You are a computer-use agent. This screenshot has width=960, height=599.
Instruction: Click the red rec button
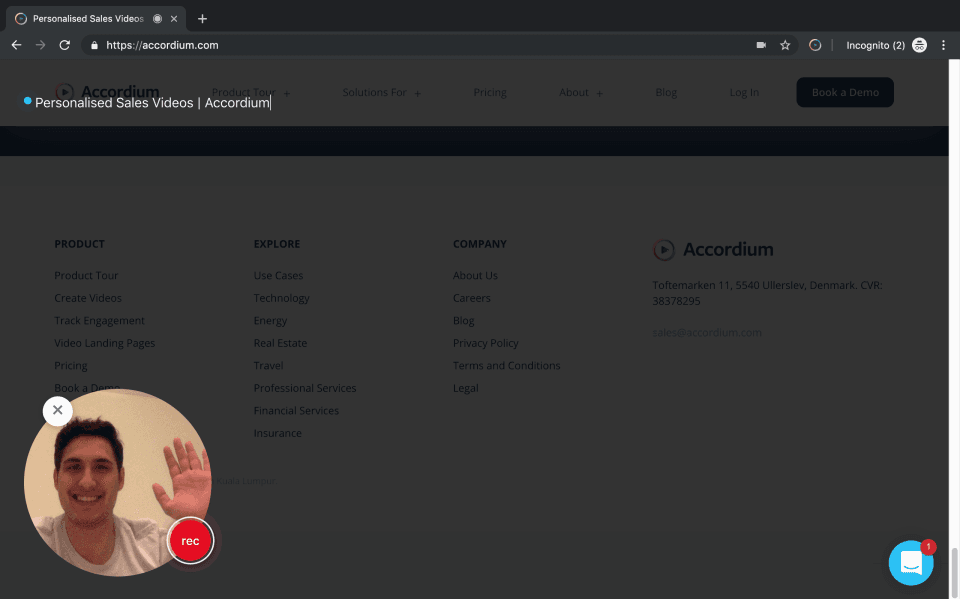coord(190,541)
